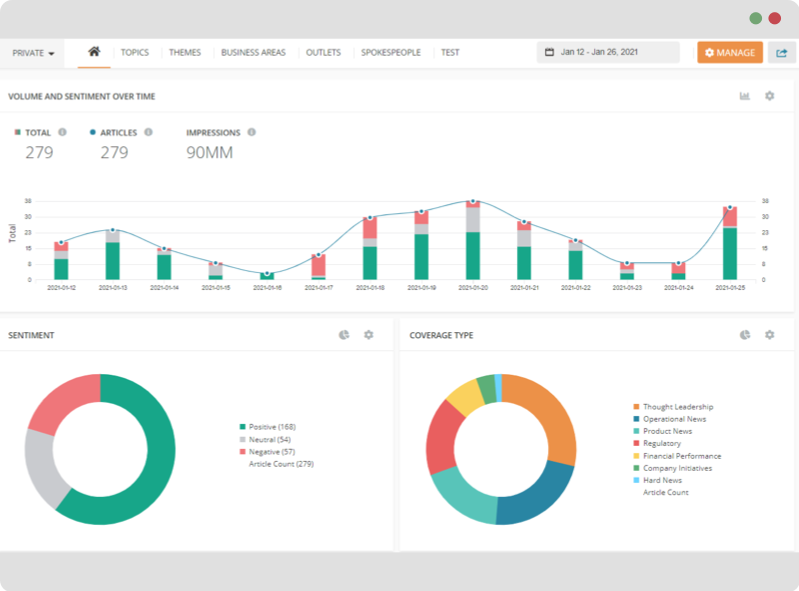This screenshot has width=799, height=591.
Task: Open the Sentiment panel settings gear
Action: 368,335
